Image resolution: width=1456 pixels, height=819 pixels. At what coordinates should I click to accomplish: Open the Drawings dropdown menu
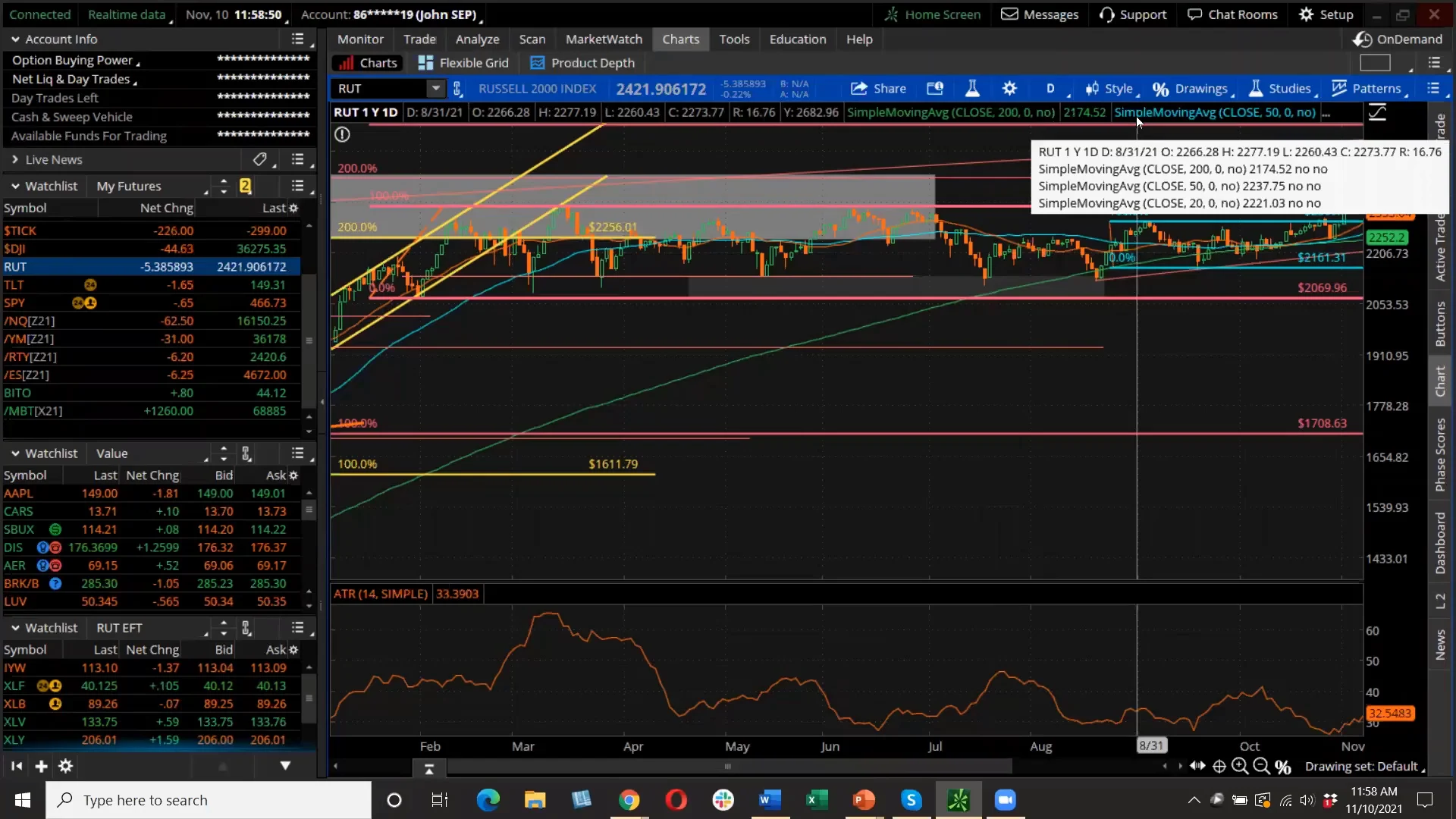click(1193, 89)
